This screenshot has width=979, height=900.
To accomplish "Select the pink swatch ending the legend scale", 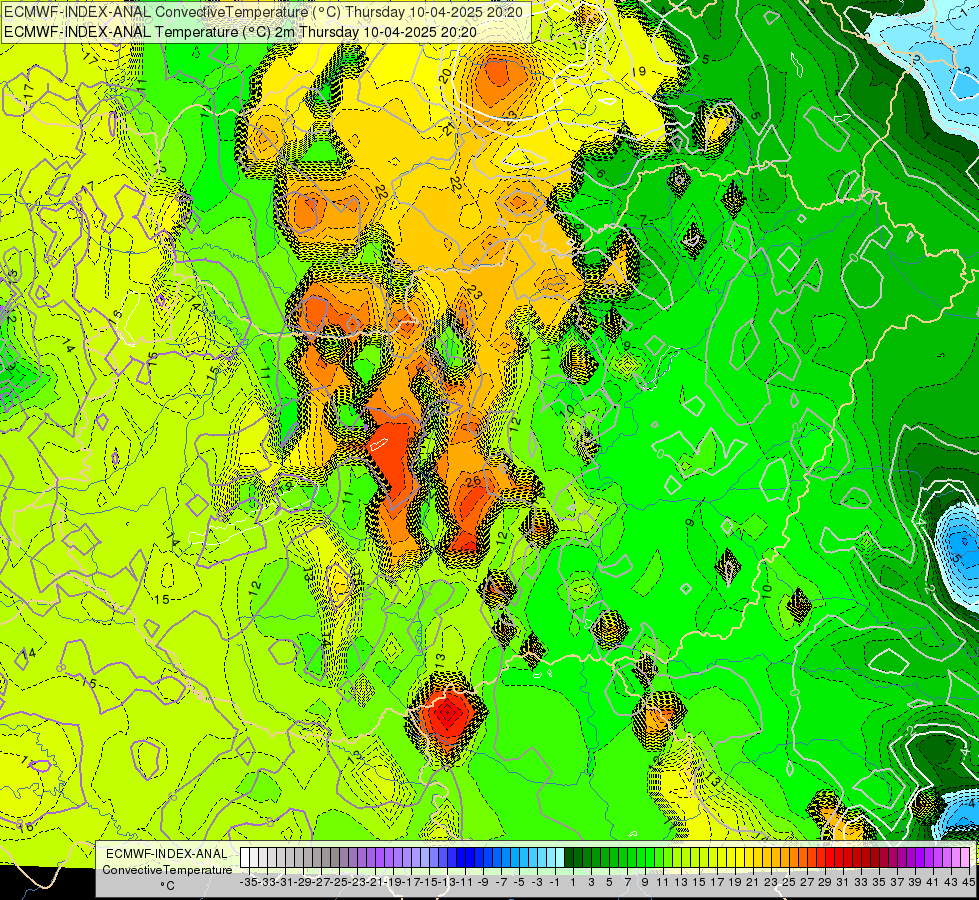I will pos(965,858).
